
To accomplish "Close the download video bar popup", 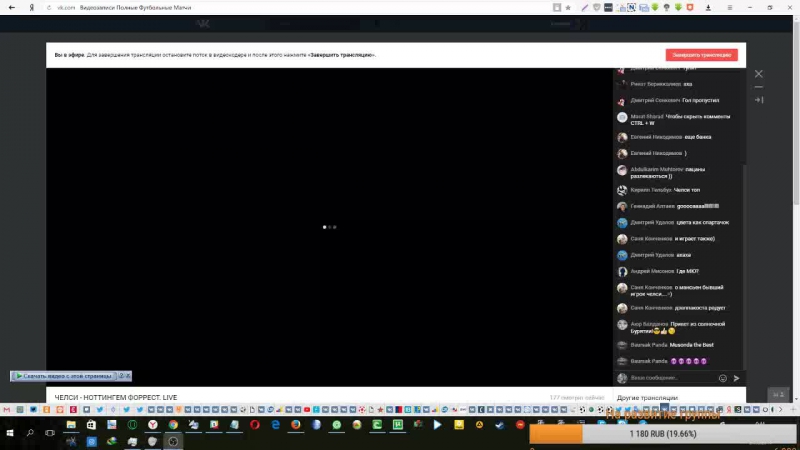I will [127, 376].
